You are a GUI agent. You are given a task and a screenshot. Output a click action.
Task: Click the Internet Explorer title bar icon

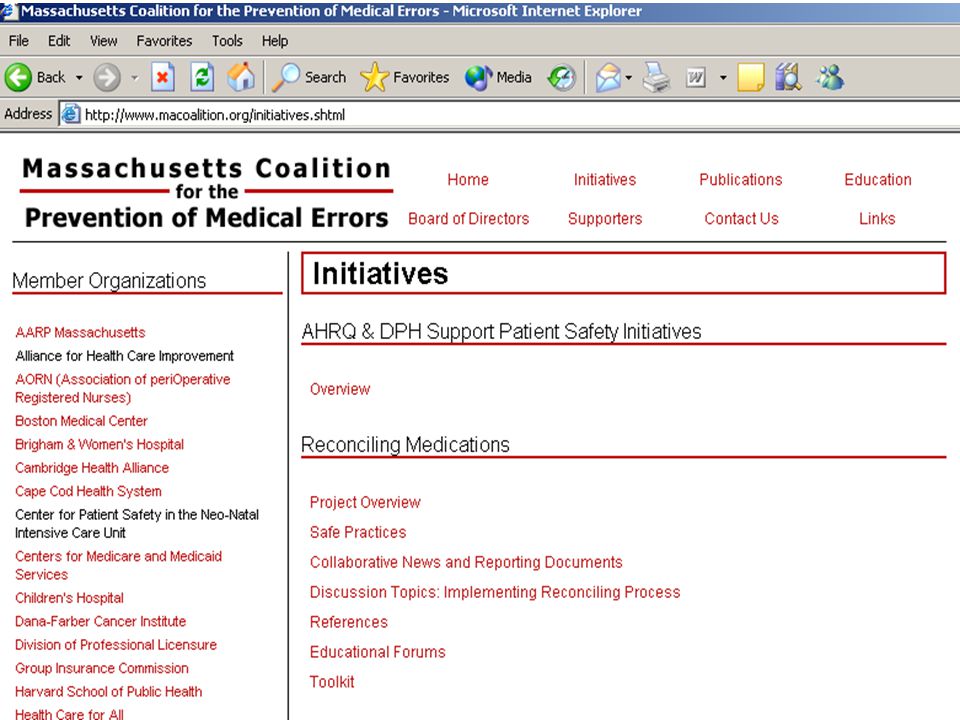[9, 11]
